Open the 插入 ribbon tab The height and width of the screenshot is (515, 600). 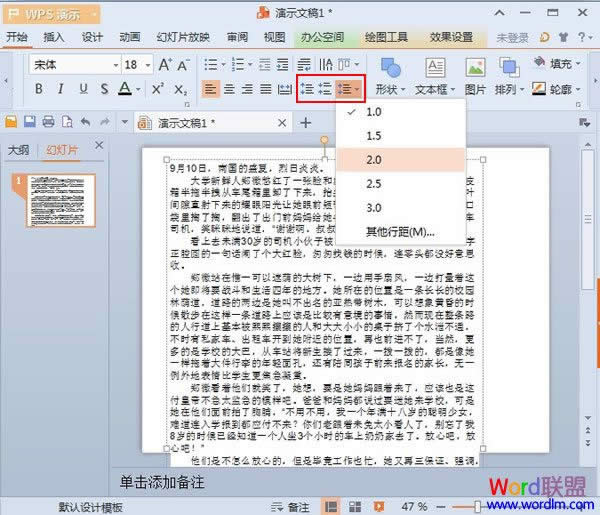tap(54, 37)
